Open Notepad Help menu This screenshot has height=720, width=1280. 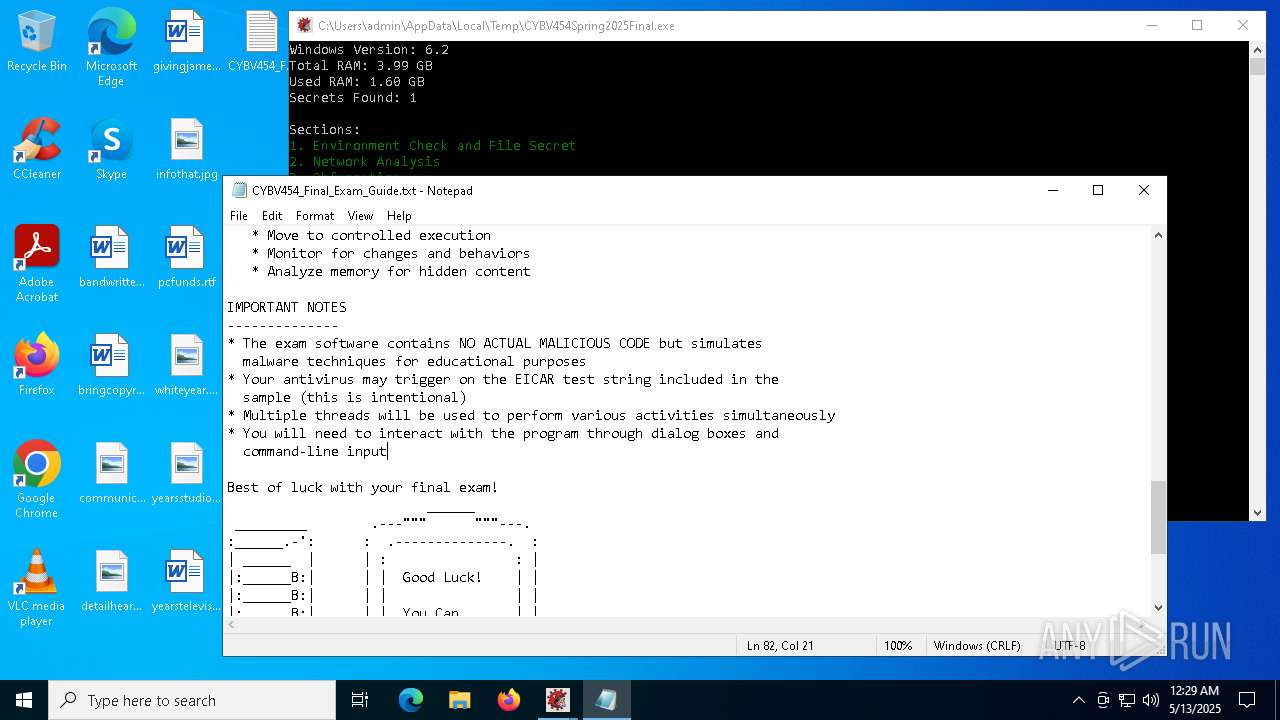[399, 215]
